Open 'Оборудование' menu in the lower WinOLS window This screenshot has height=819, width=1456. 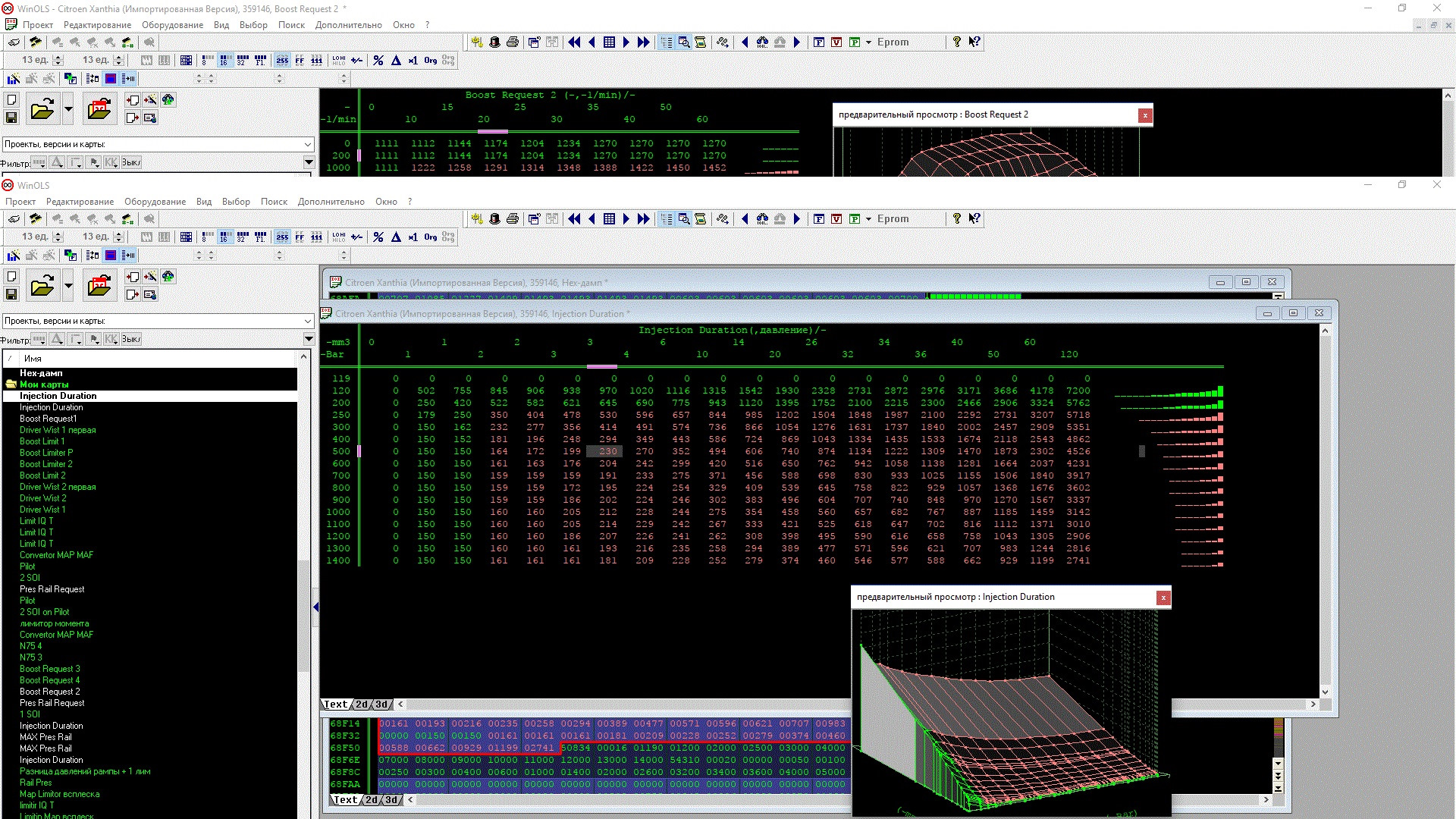click(x=155, y=202)
